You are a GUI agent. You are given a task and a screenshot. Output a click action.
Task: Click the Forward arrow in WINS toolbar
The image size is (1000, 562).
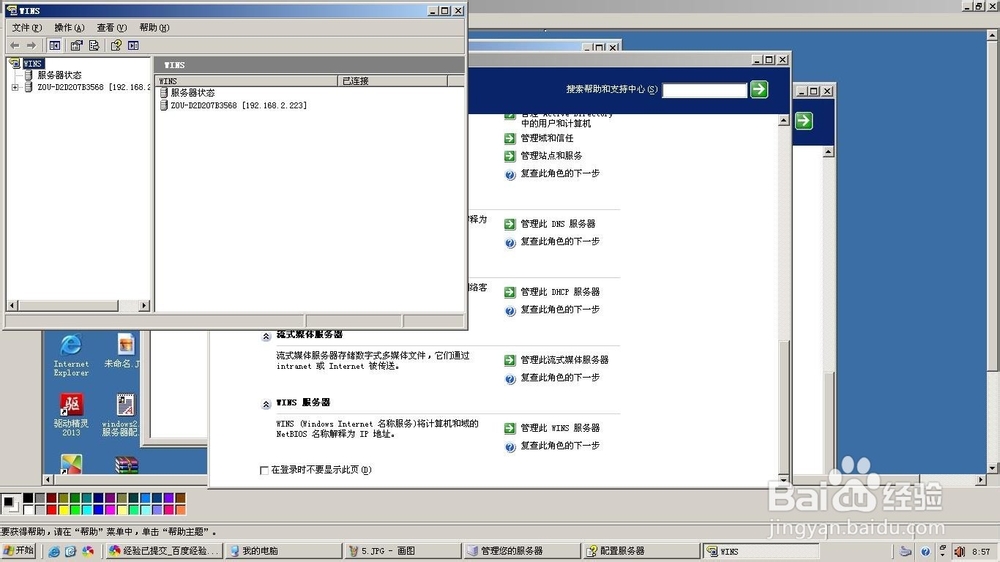31,45
